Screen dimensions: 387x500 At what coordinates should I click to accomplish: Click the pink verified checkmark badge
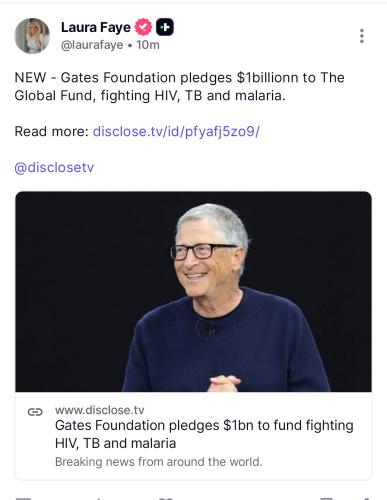tap(143, 27)
